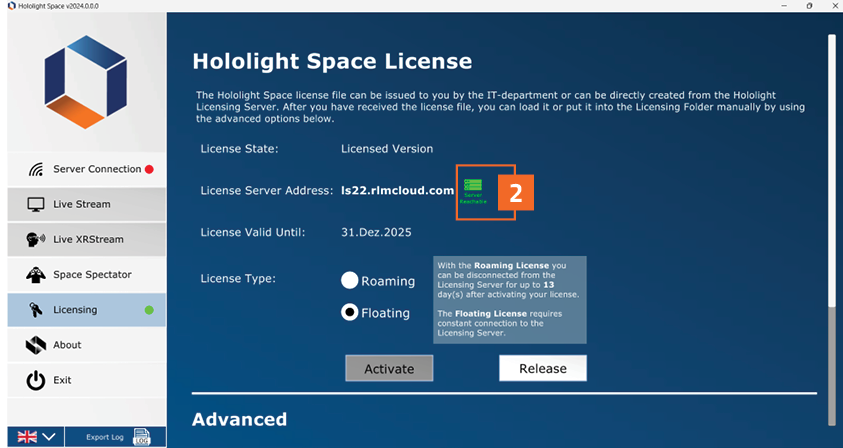Image resolution: width=843 pixels, height=448 pixels.
Task: Open the language dropdown arrow
Action: point(49,437)
